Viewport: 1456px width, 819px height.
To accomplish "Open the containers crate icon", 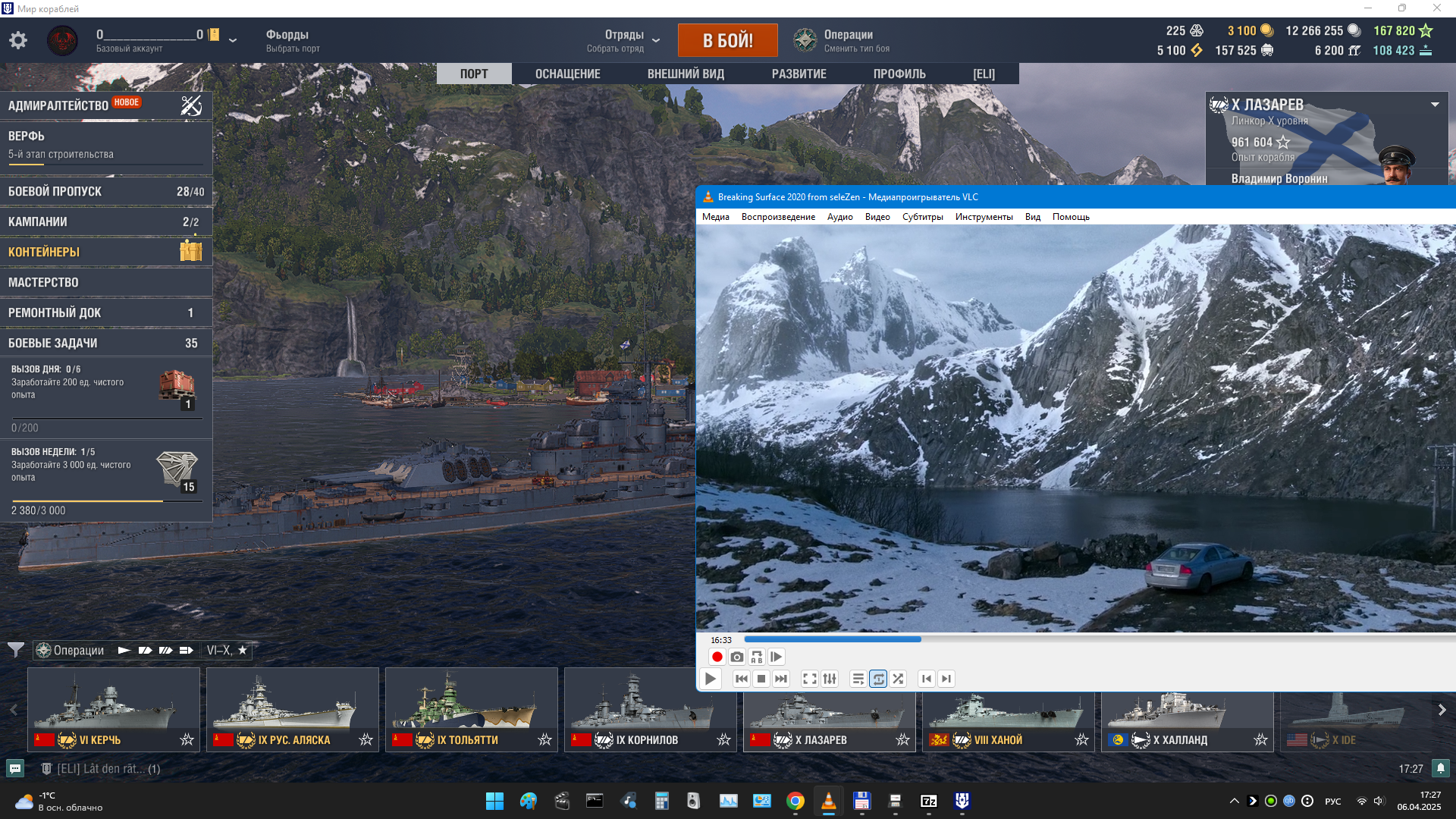I will pos(190,250).
